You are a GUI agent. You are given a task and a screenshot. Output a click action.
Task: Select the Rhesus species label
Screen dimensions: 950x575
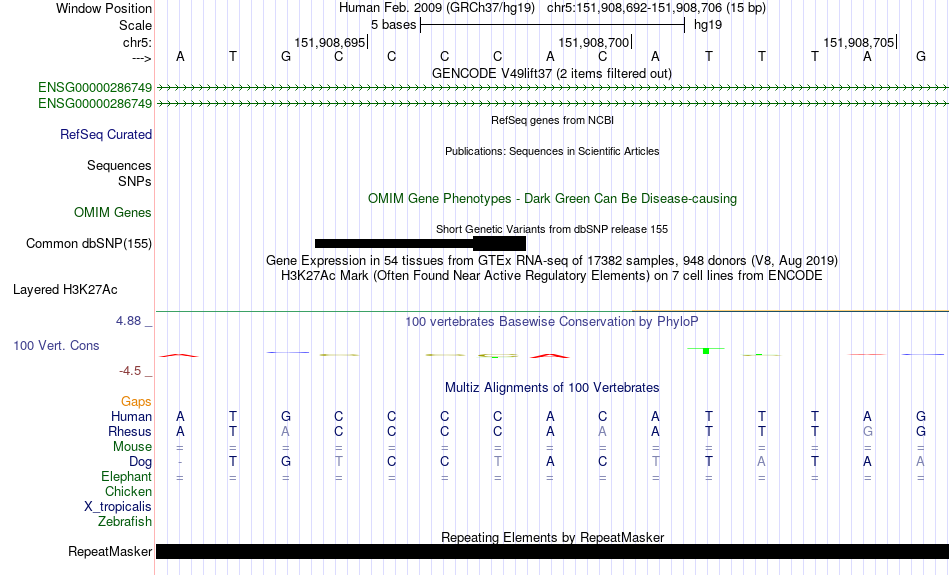pos(130,431)
